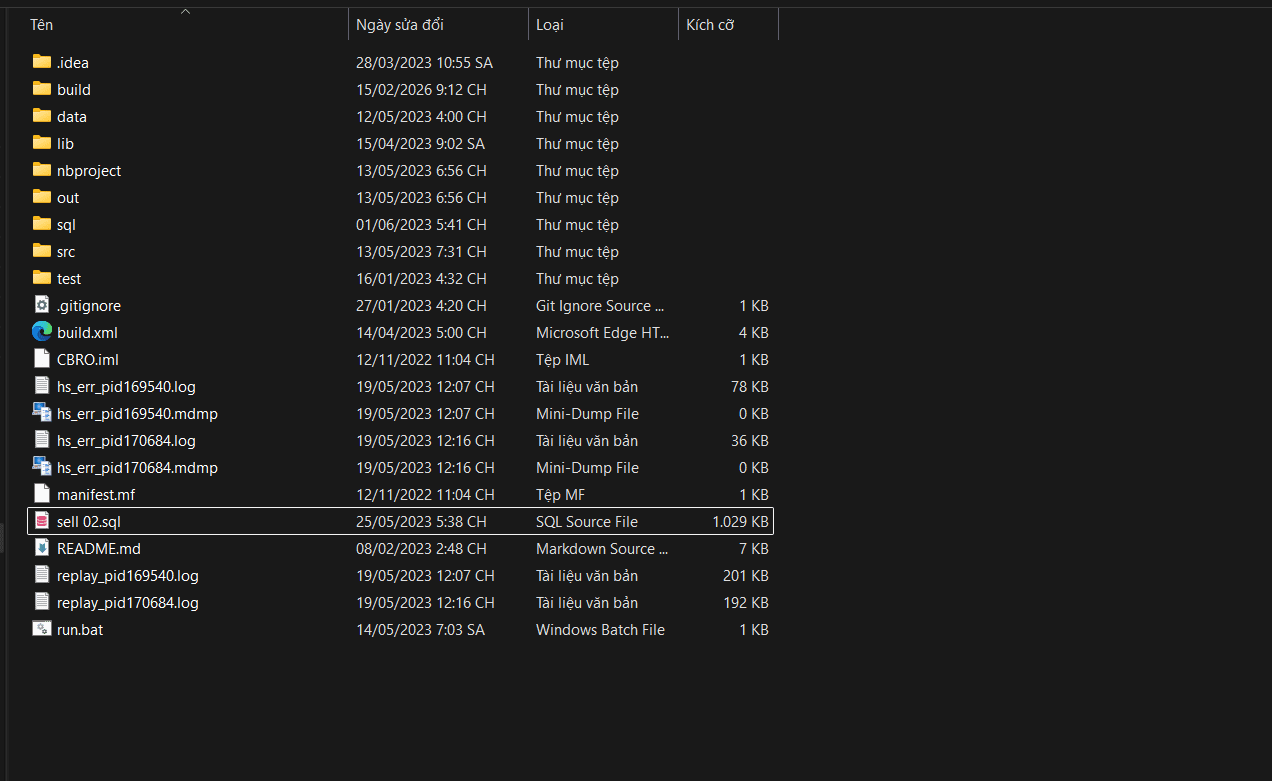This screenshot has width=1272, height=781.
Task: Select the README.md markdown file icon
Action: click(41, 548)
